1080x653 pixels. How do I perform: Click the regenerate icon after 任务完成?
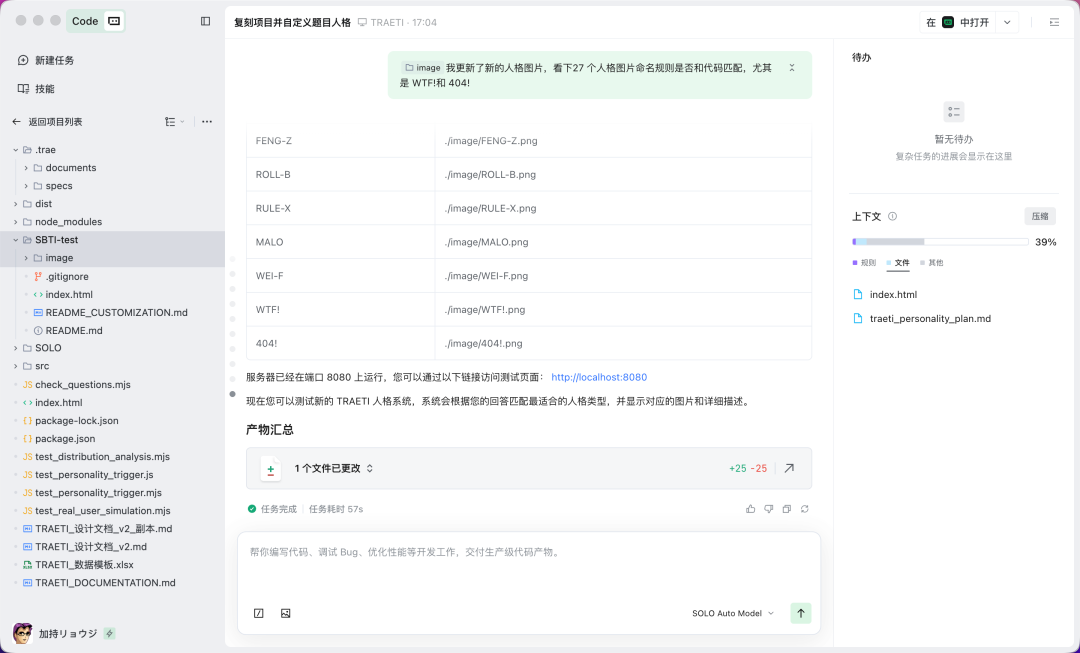tap(804, 509)
